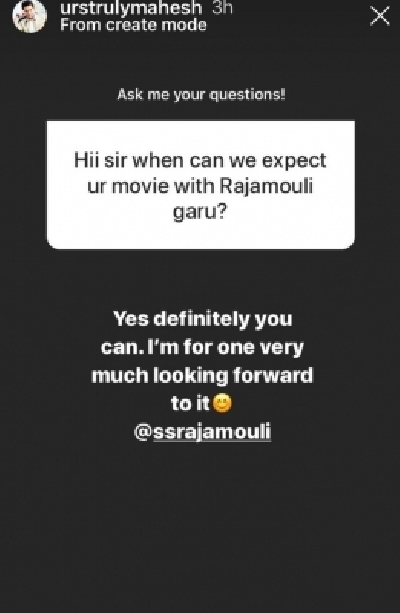Tap the word 'garu?' in the sticker
The height and width of the screenshot is (613, 400).
coord(200,212)
